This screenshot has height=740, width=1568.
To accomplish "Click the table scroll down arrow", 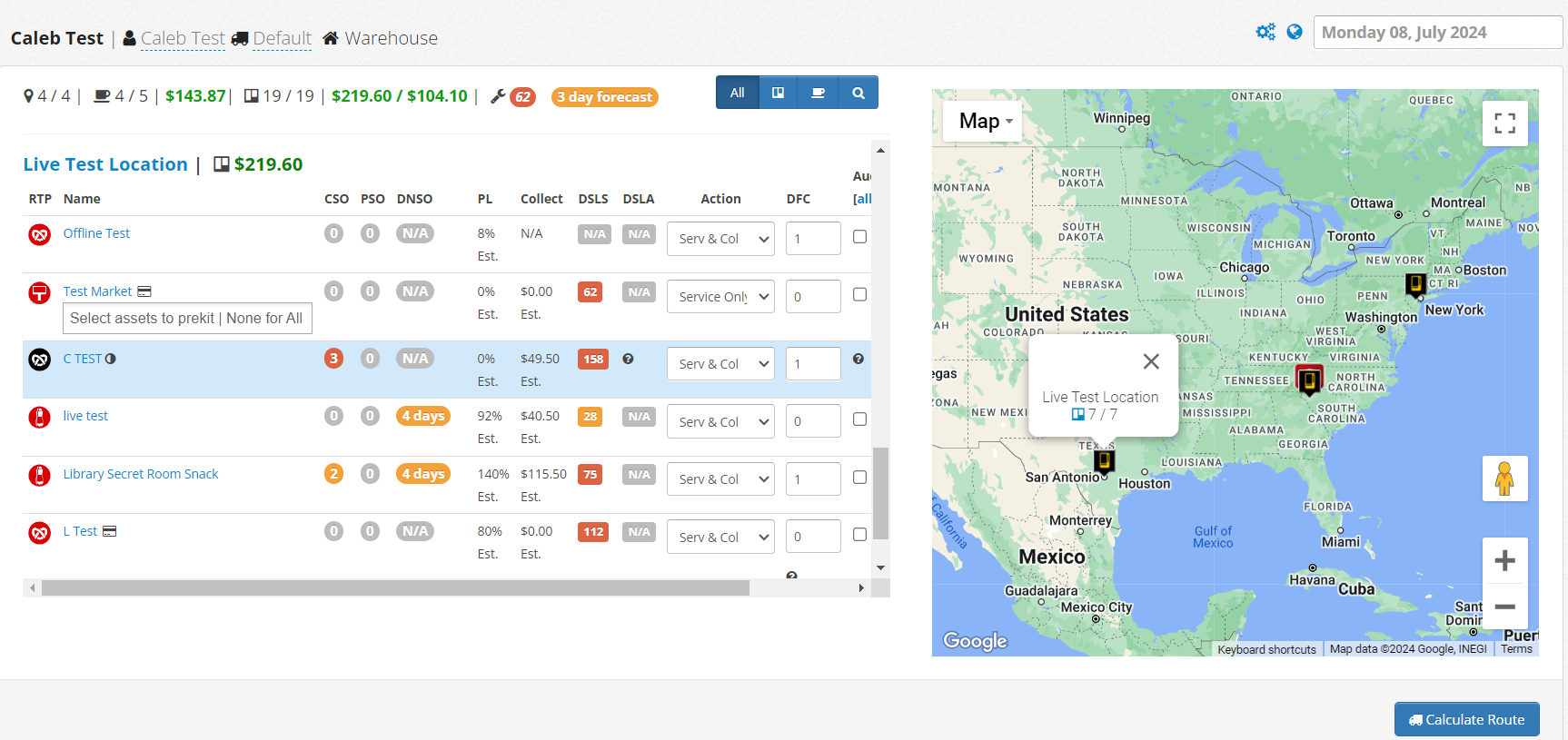I will 880,567.
